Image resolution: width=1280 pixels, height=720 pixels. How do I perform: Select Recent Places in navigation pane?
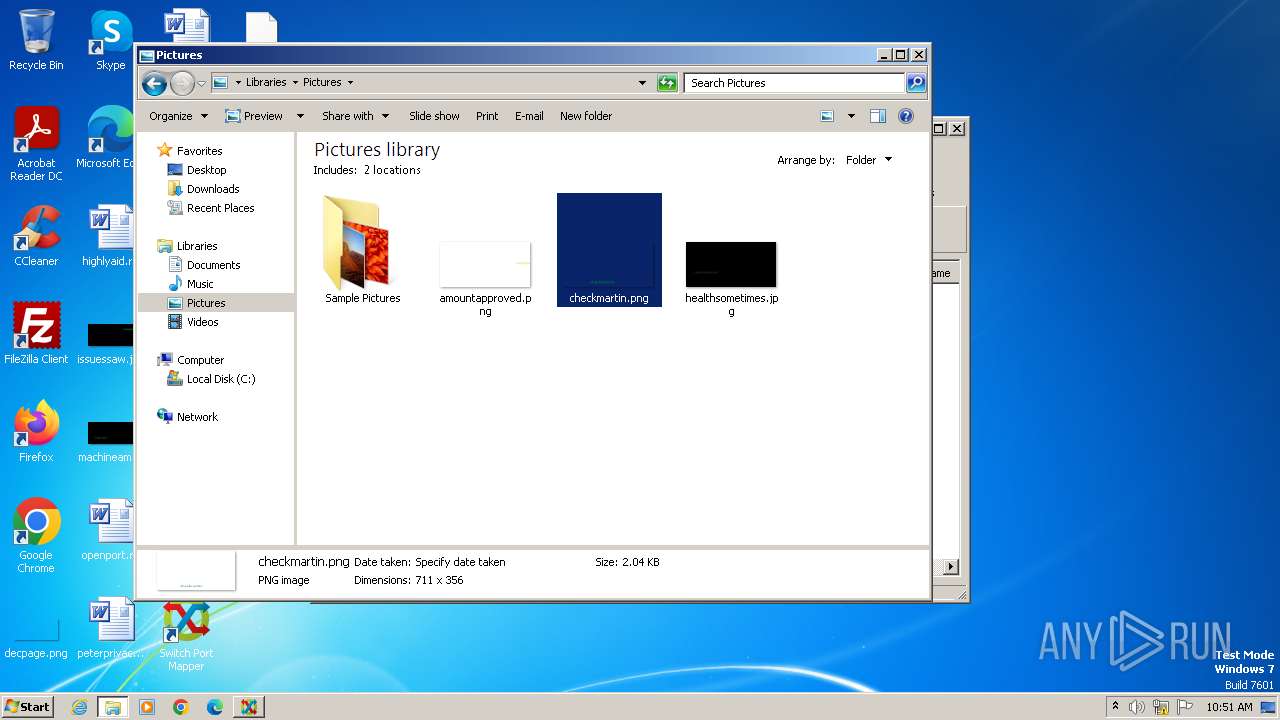point(220,208)
